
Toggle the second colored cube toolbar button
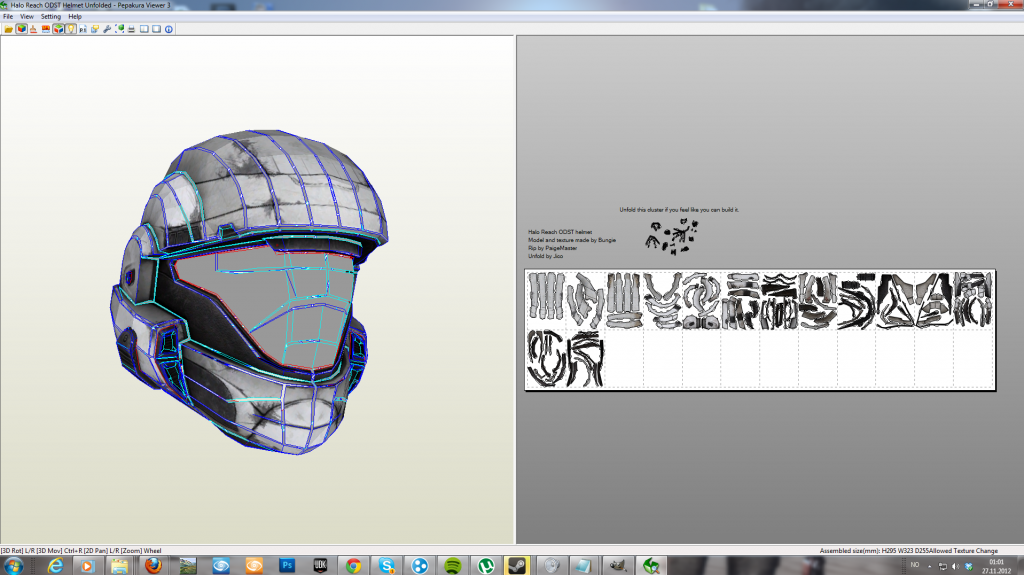point(57,29)
